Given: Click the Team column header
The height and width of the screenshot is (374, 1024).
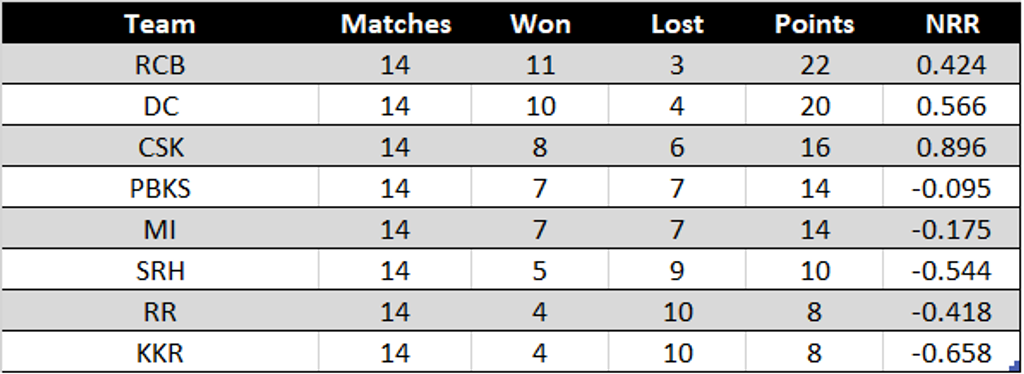Looking at the screenshot, I should pos(160,24).
